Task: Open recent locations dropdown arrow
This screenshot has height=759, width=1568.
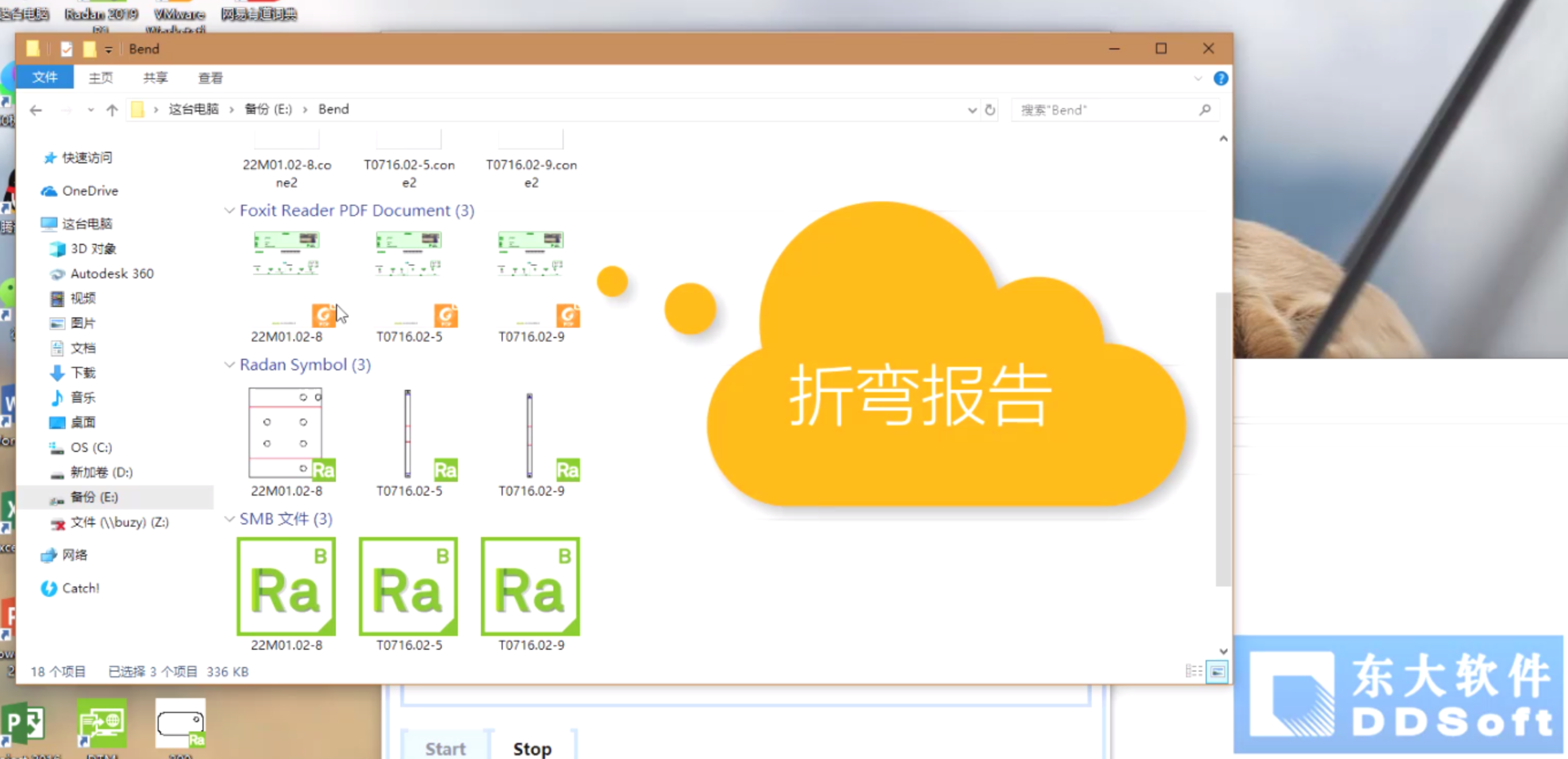Action: [91, 110]
